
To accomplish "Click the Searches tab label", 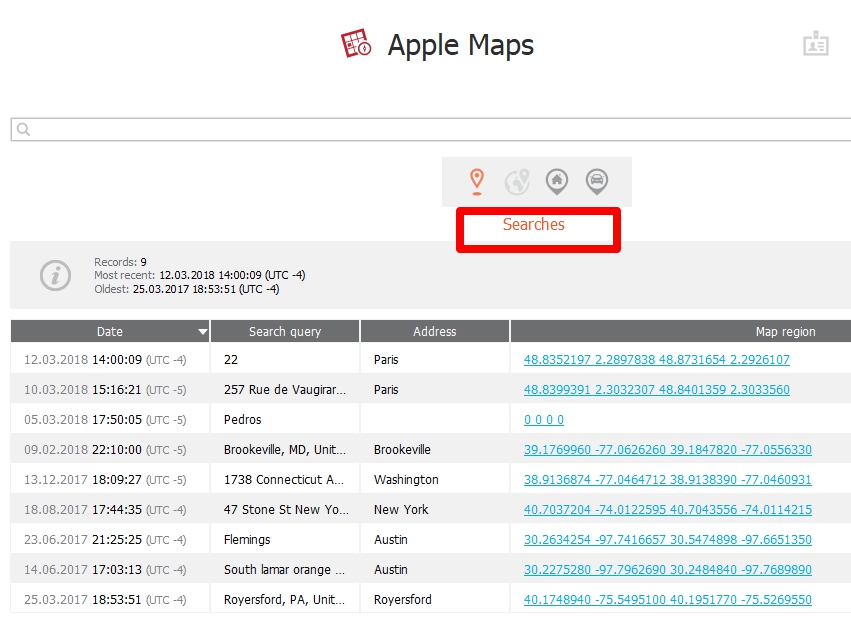I will [534, 224].
